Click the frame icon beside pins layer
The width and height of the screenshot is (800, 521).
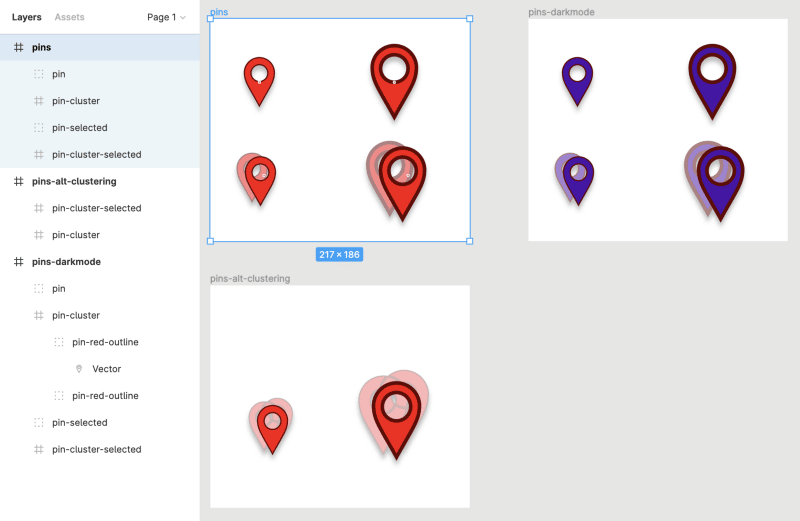coord(18,47)
